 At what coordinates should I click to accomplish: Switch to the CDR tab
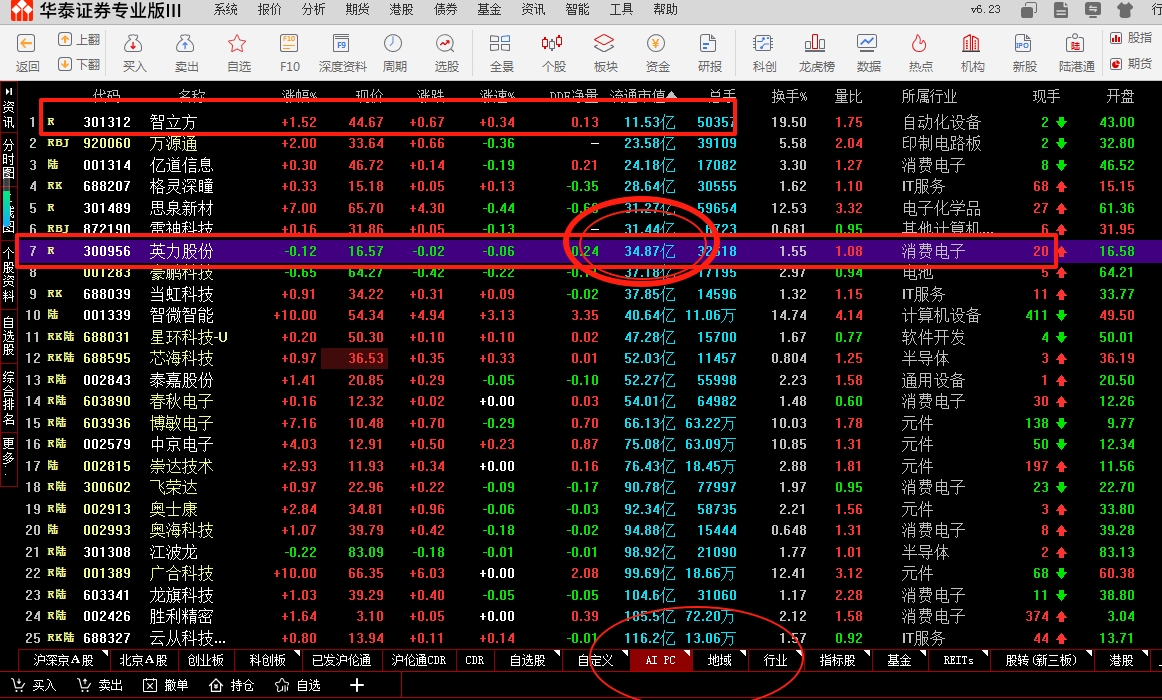[474, 660]
